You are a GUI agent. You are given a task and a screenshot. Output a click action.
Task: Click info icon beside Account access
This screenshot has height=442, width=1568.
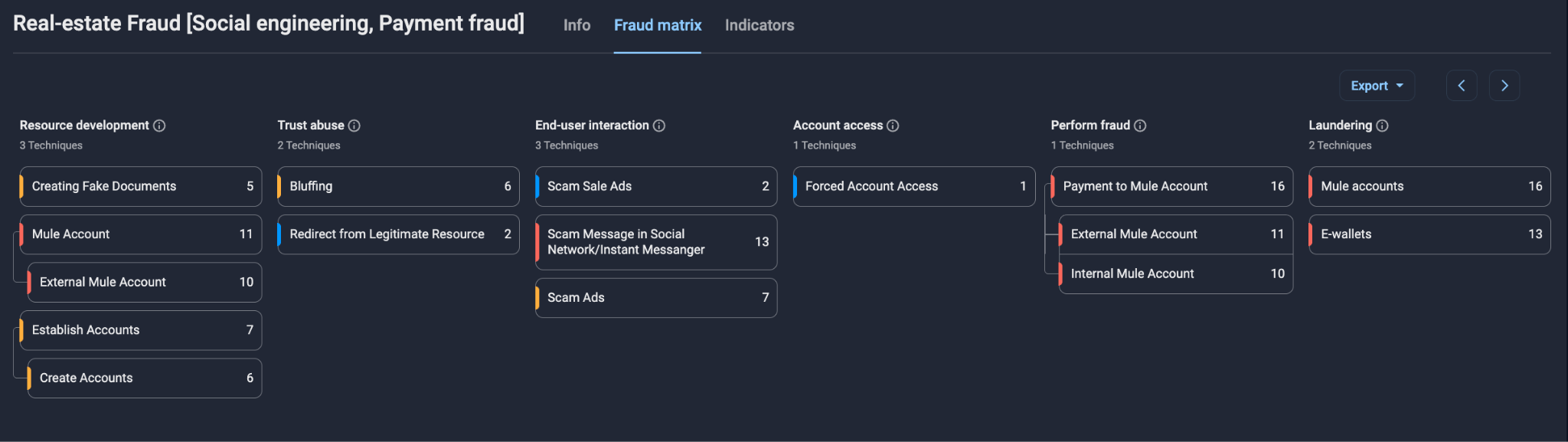[893, 126]
